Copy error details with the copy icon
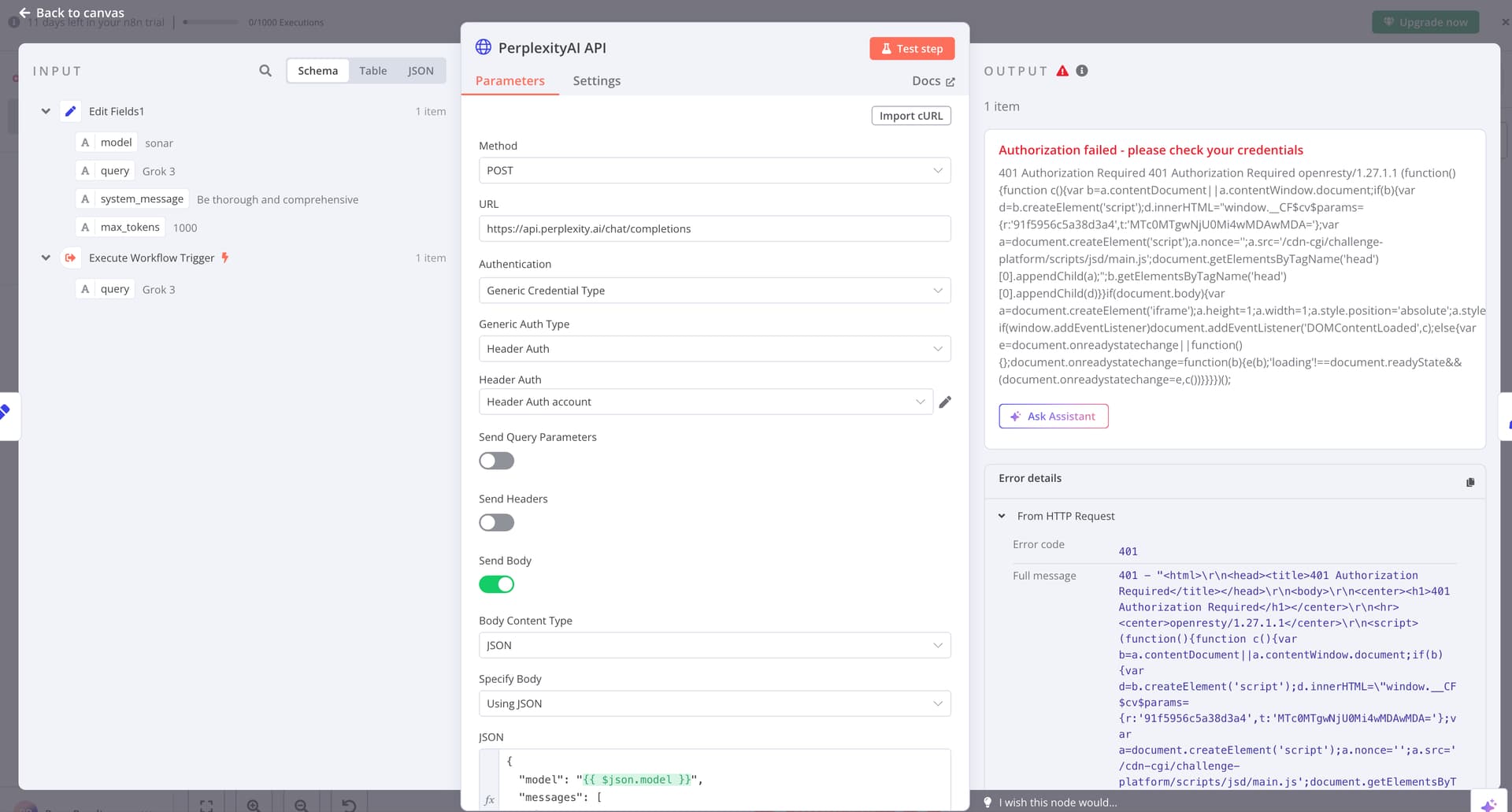Screen dimensions: 1512x812 point(1469,482)
